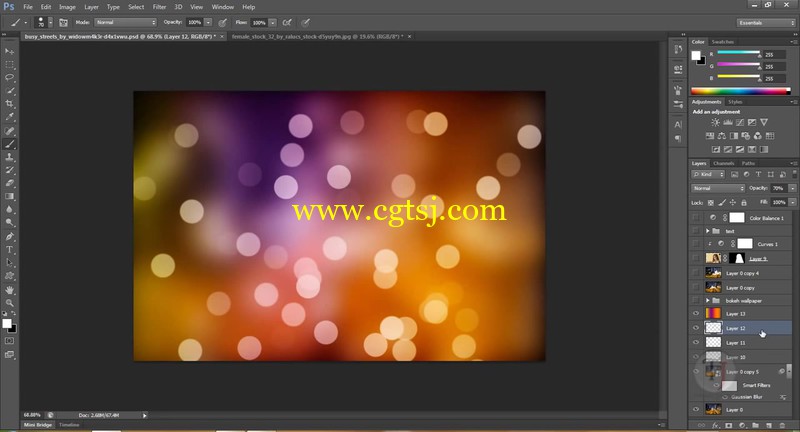800x432 pixels.
Task: Hide Layer 13 visibility eye
Action: coord(696,313)
